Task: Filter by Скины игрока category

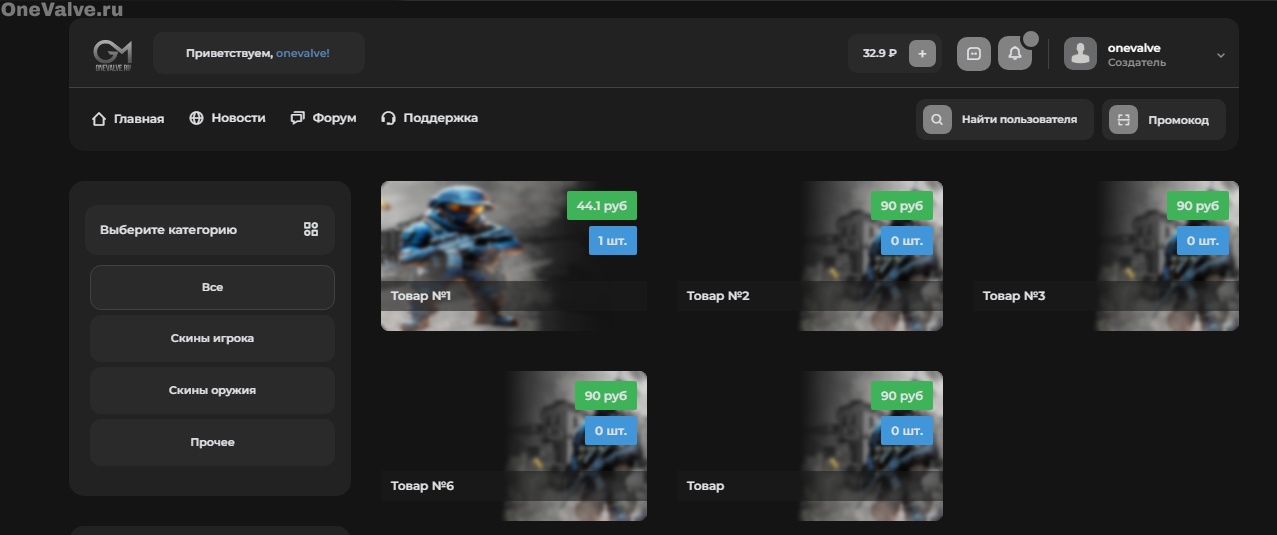Action: (x=212, y=339)
